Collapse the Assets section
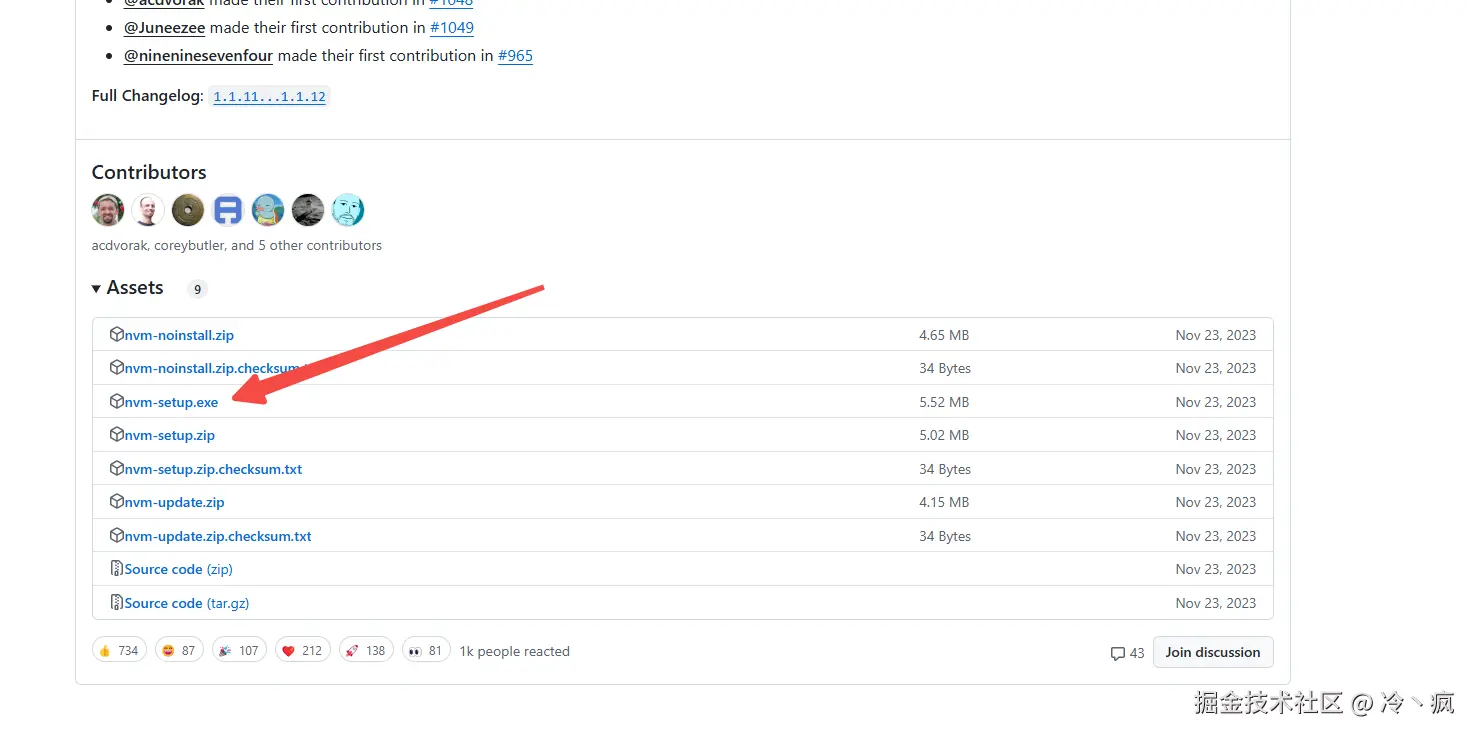 [127, 288]
